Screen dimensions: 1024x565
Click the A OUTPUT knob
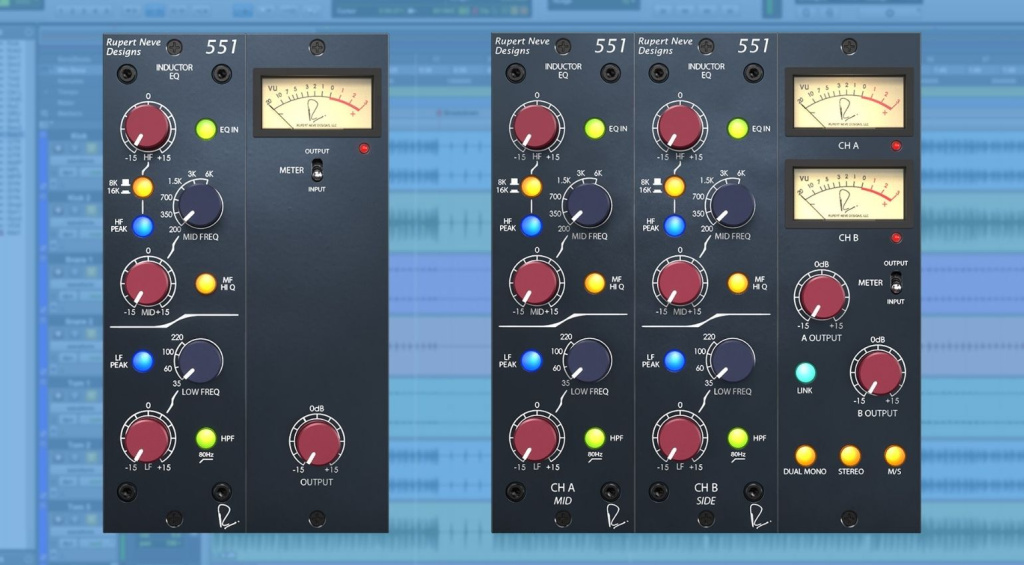(x=822, y=296)
